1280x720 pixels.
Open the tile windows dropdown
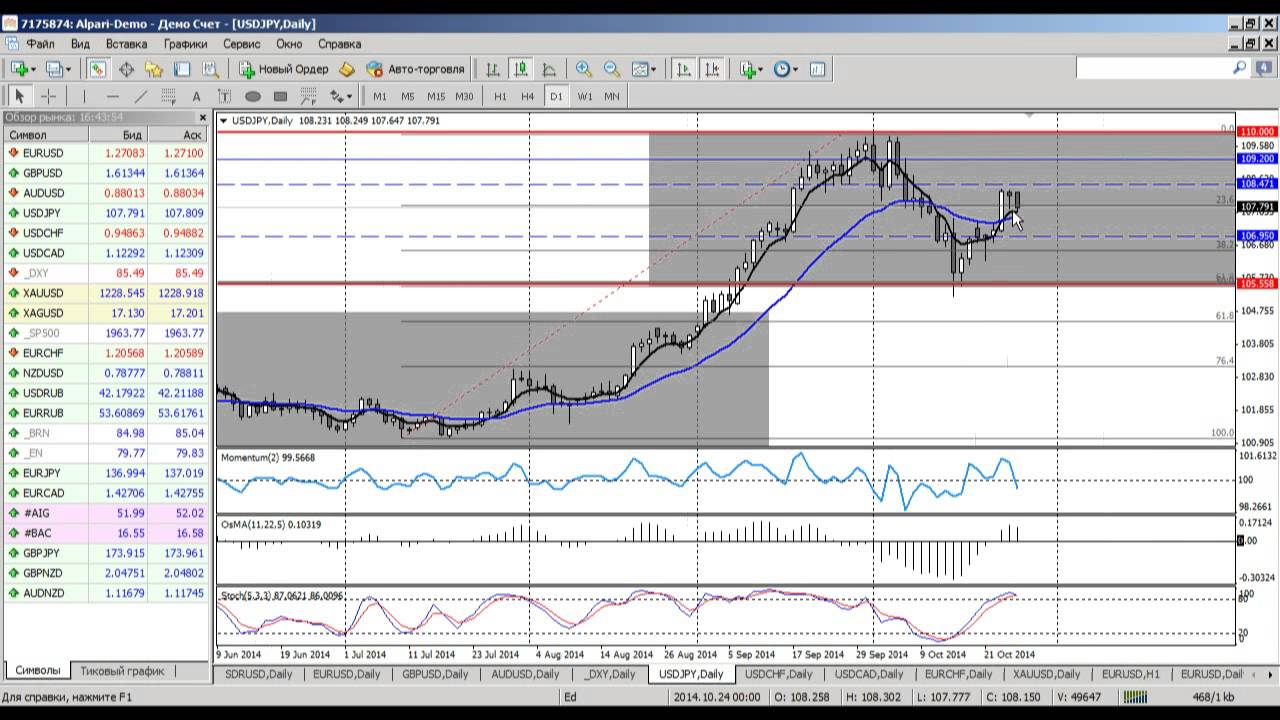click(643, 69)
